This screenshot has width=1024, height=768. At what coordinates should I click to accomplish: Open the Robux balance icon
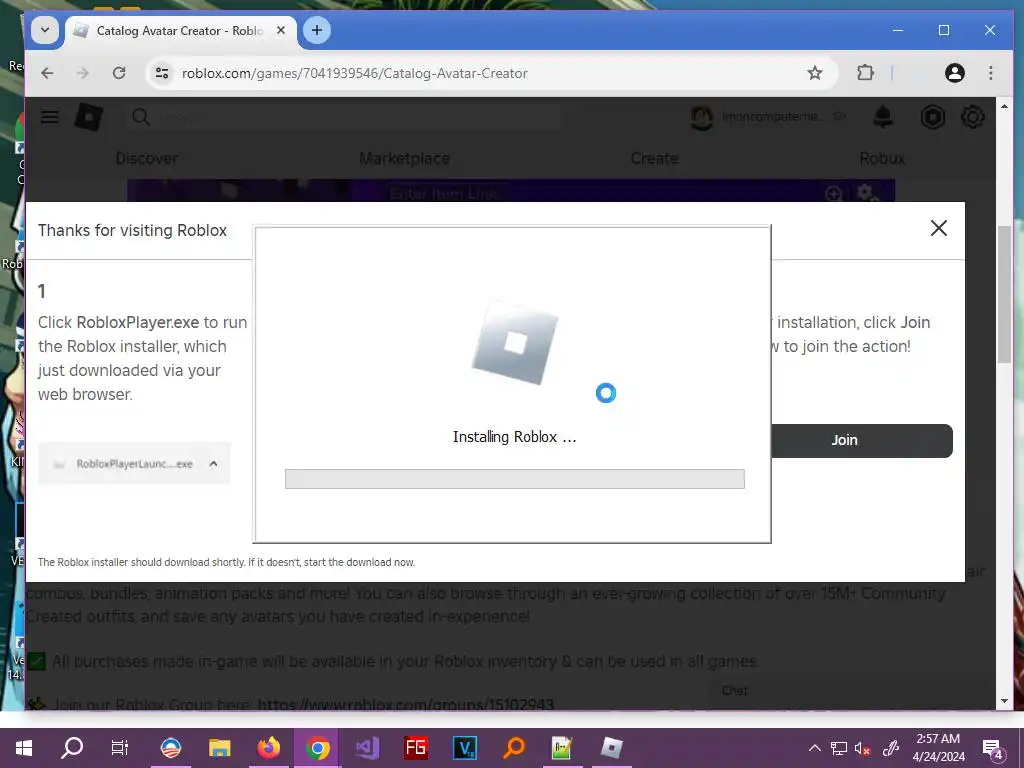(x=933, y=118)
